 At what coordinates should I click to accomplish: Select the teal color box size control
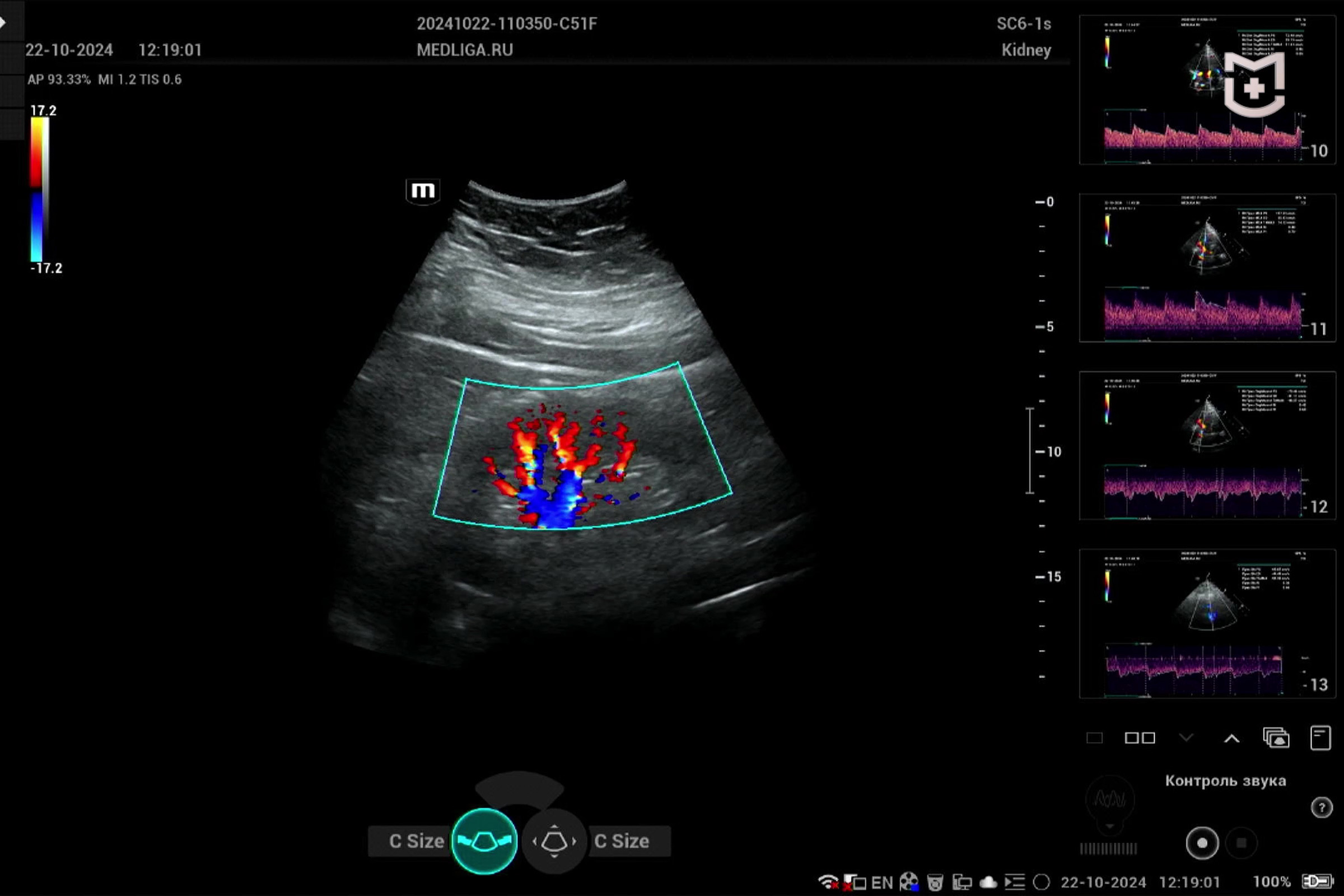(x=484, y=841)
